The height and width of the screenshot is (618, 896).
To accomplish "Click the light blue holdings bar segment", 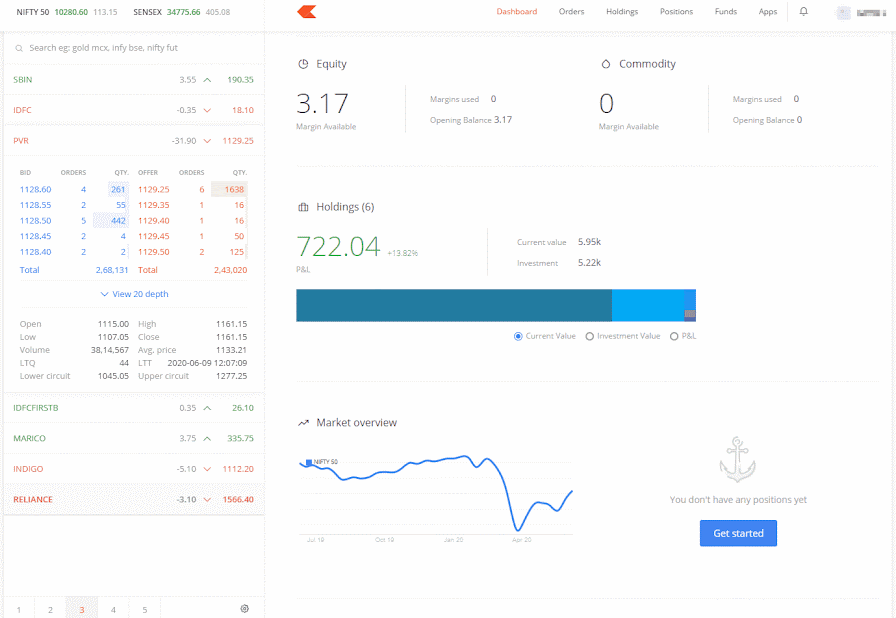I will [x=648, y=305].
